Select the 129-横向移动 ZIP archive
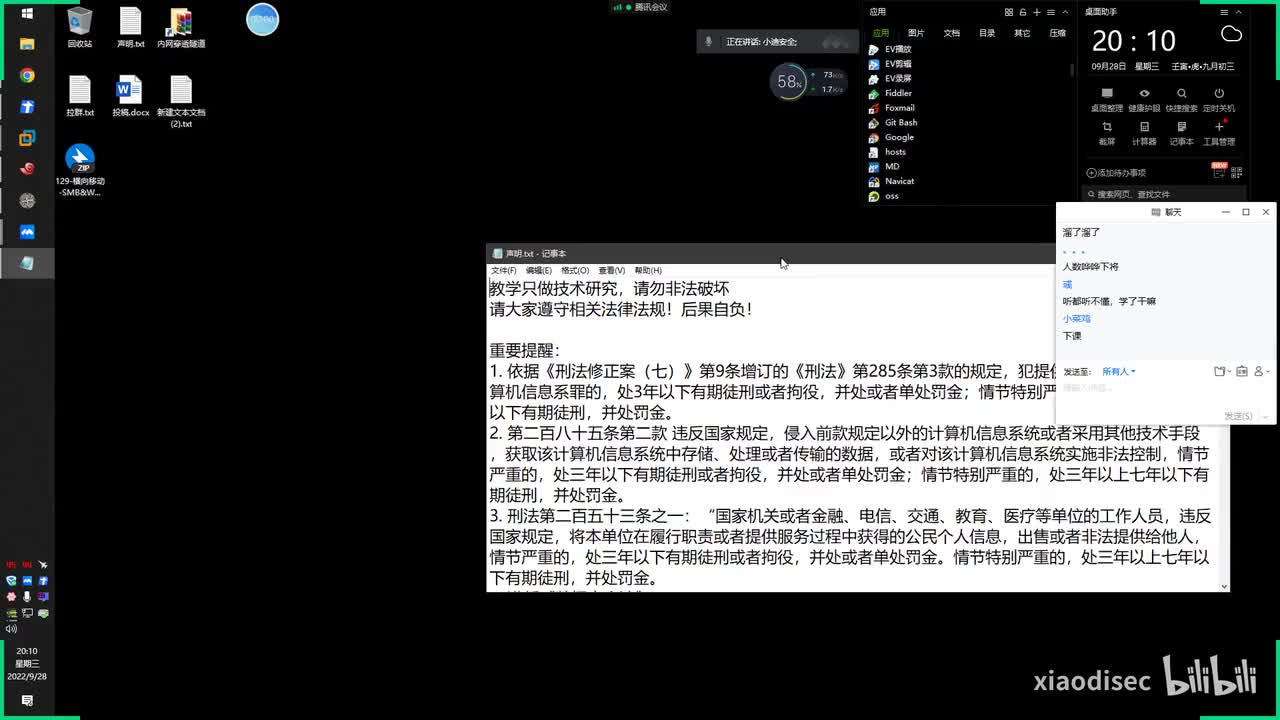 tap(80, 170)
